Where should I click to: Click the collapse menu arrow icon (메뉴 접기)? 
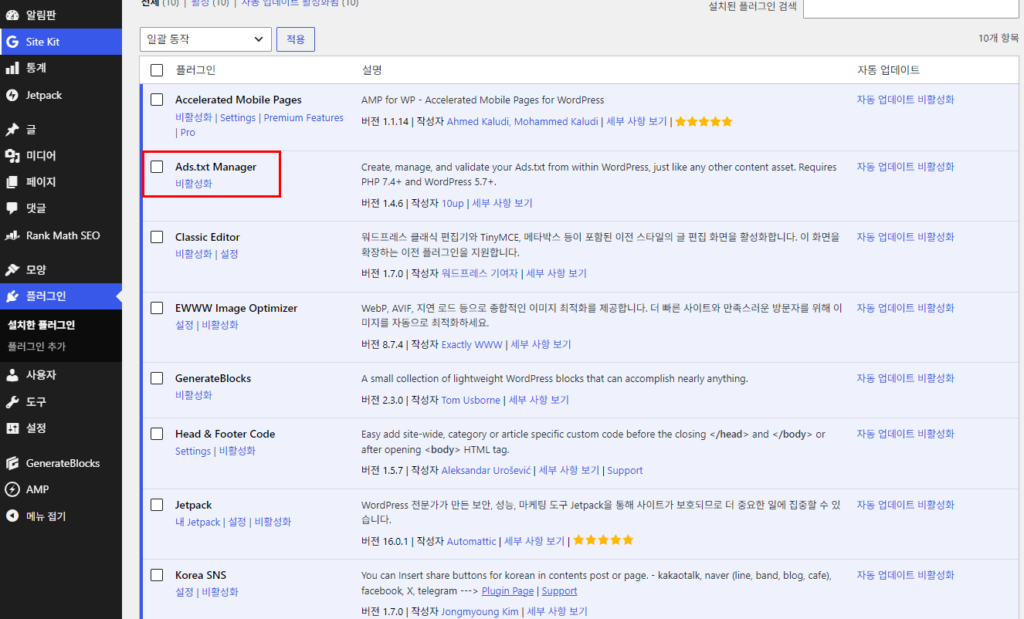click(x=12, y=516)
